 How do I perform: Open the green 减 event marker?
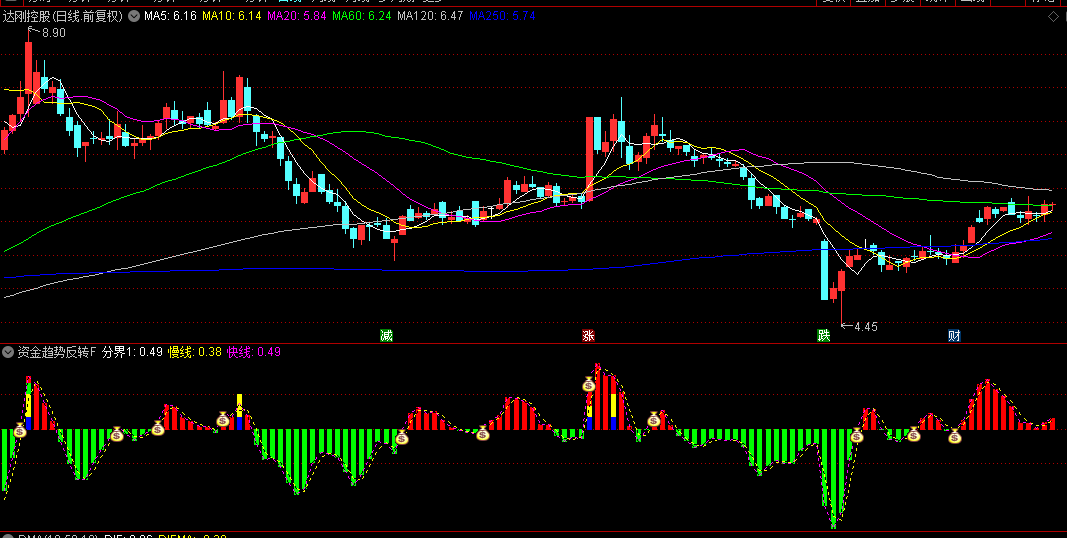coord(387,335)
